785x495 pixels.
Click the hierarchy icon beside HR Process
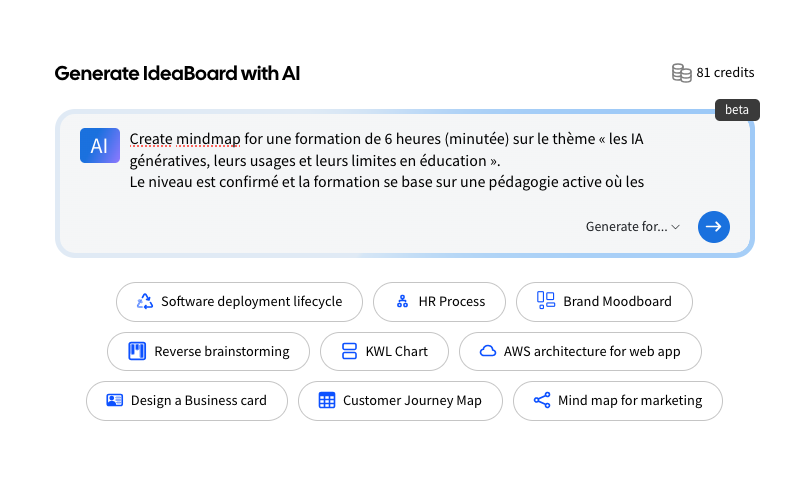point(402,301)
